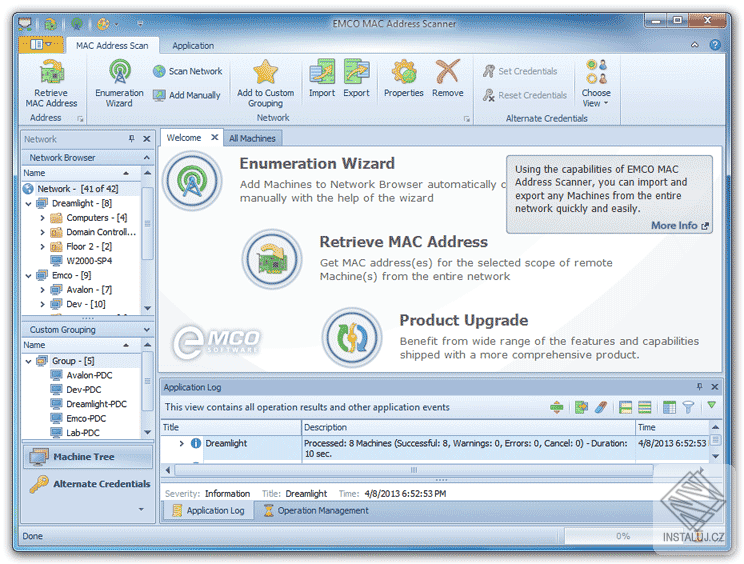Collapse the Dreamlight - [8] tree node

point(28,203)
